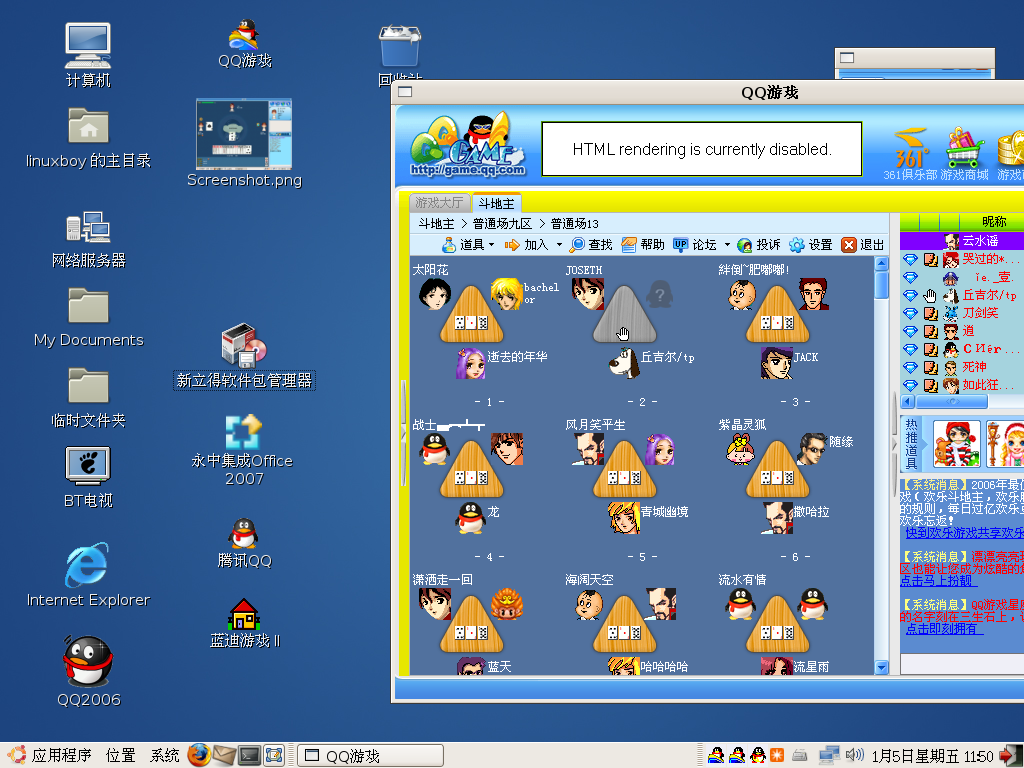This screenshot has width=1024, height=768.
Task: Launch 腾讯QQ desktop icon
Action: 244,543
